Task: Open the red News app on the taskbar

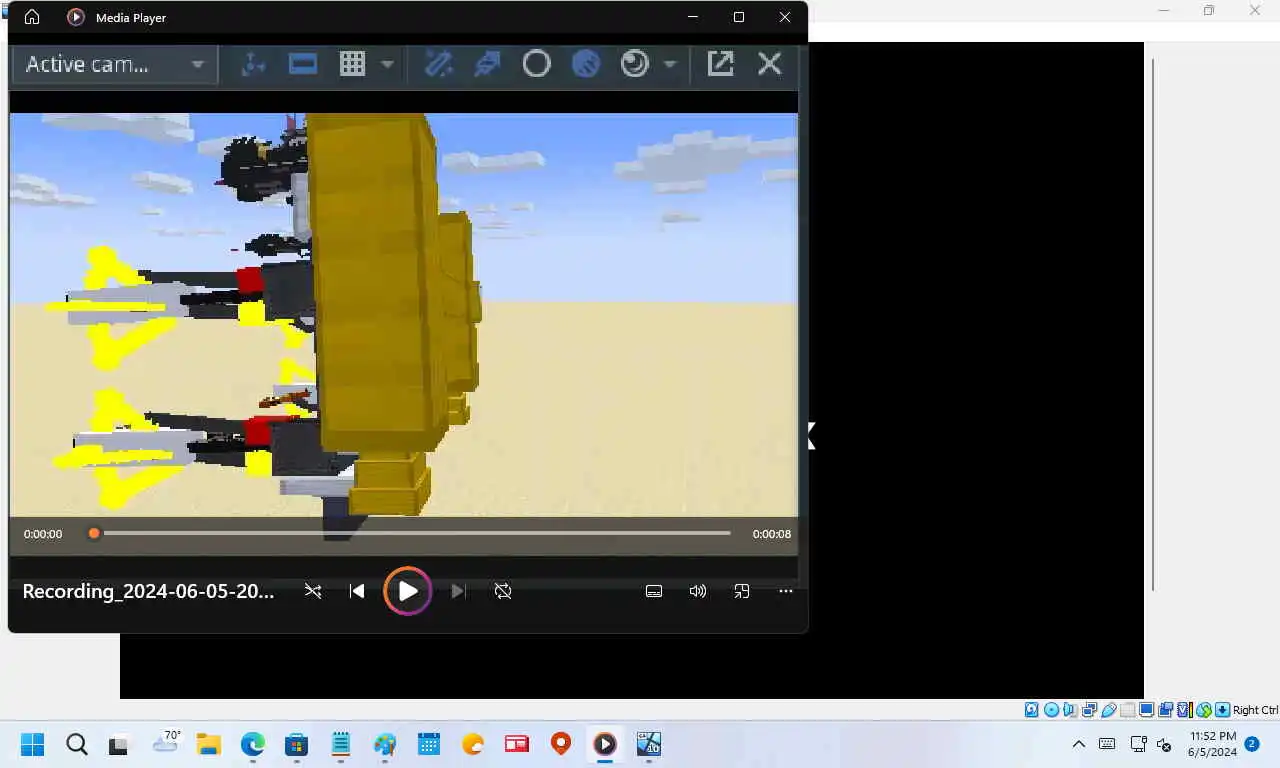Action: [x=516, y=744]
